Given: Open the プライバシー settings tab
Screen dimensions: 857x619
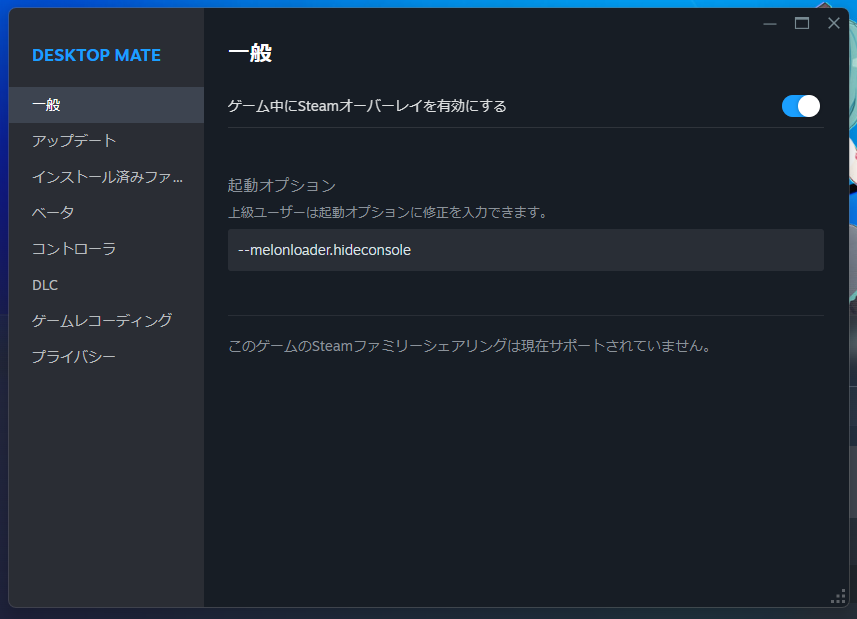Looking at the screenshot, I should [106, 357].
